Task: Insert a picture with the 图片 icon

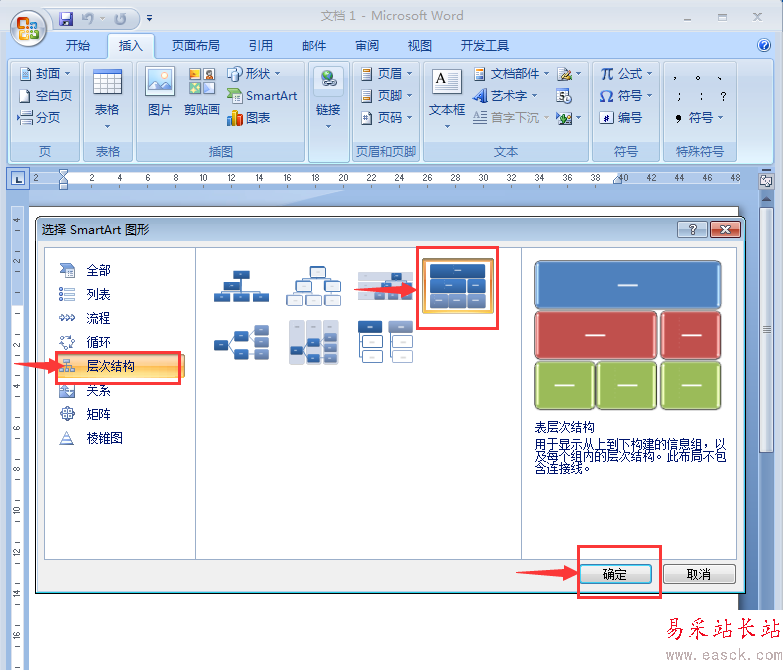Action: (160, 91)
